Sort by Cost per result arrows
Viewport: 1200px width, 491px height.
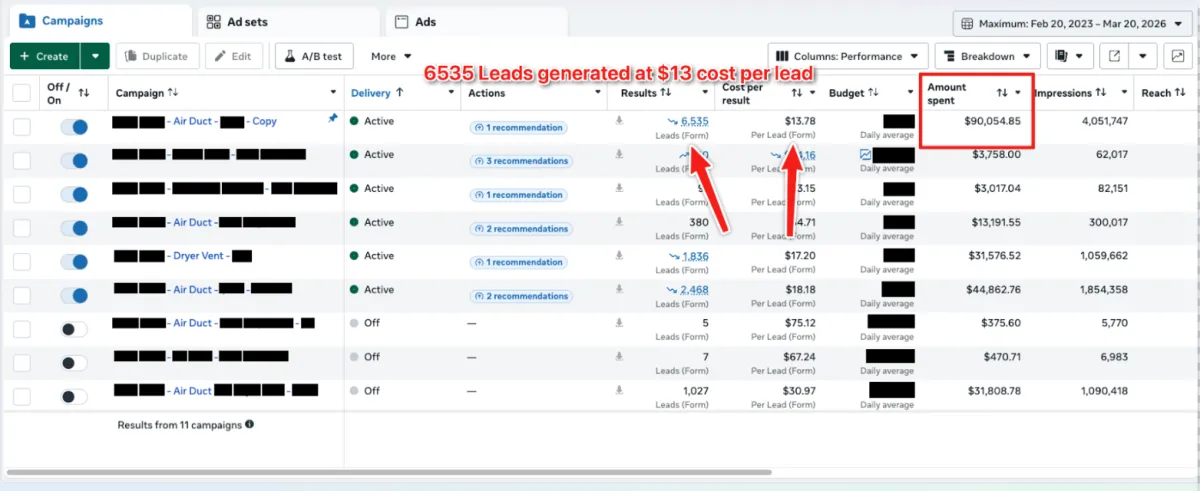pos(797,93)
